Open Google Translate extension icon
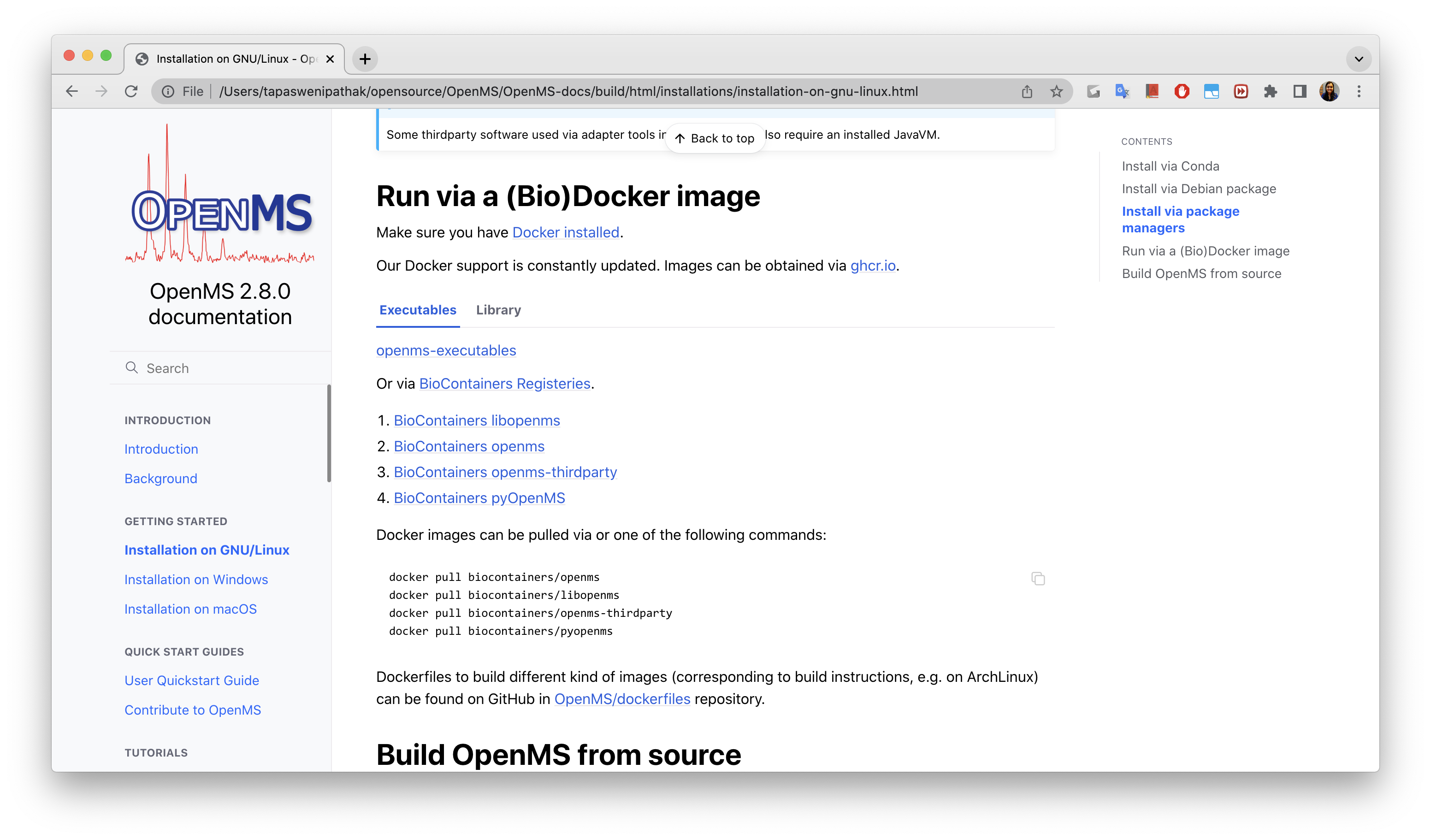This screenshot has width=1431, height=840. pyautogui.click(x=1122, y=91)
